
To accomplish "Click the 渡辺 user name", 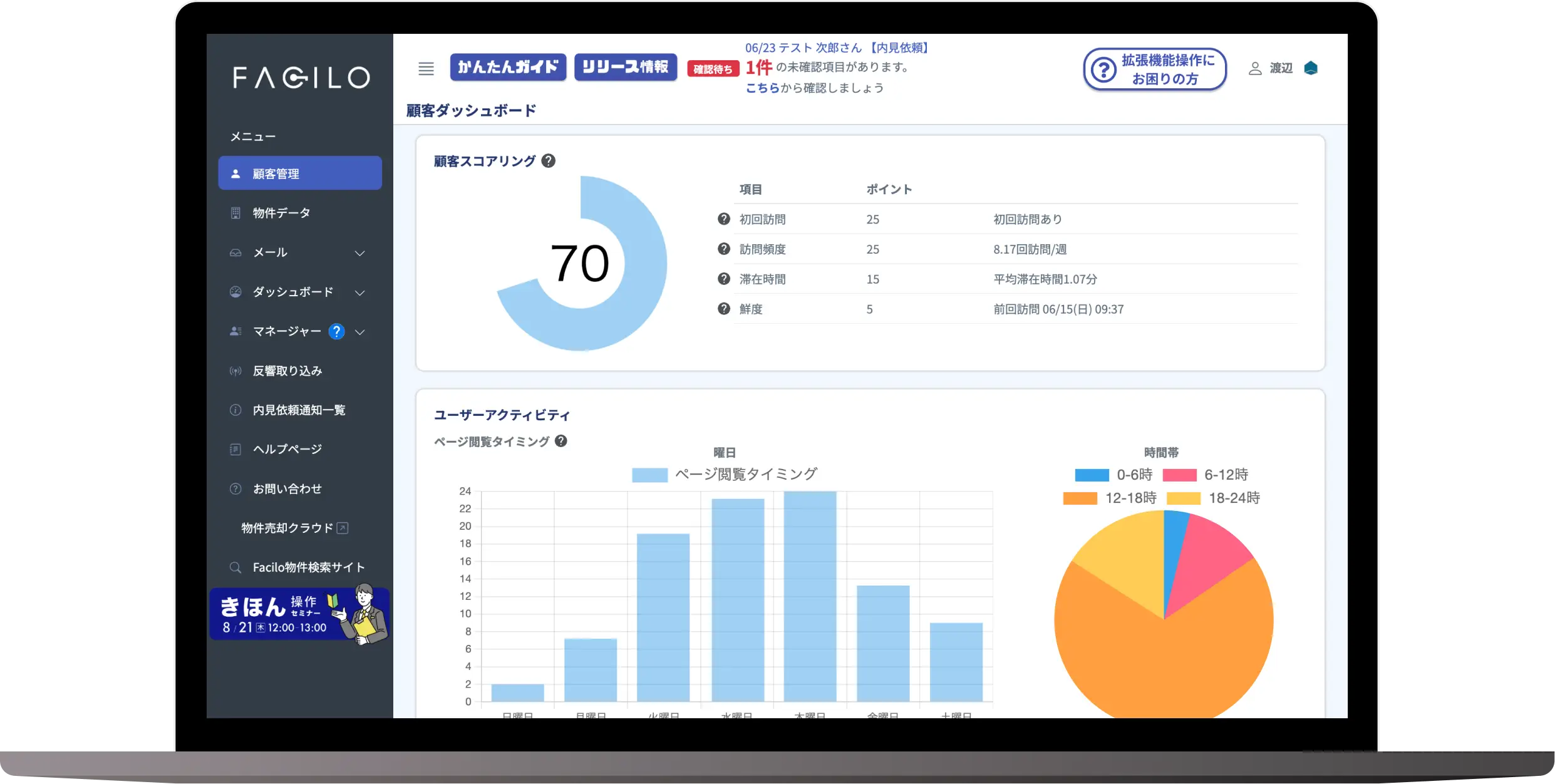I will (1281, 68).
